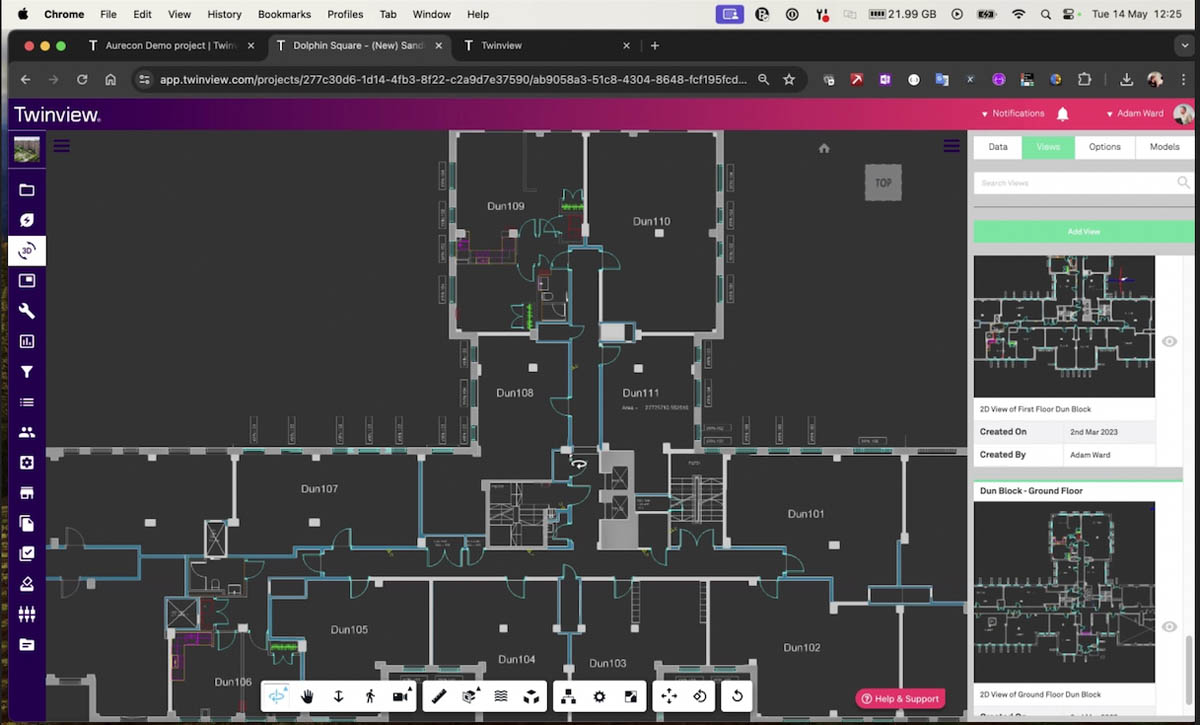1200x725 pixels.
Task: Open the Adam Ward user dropdown
Action: coord(1136,114)
